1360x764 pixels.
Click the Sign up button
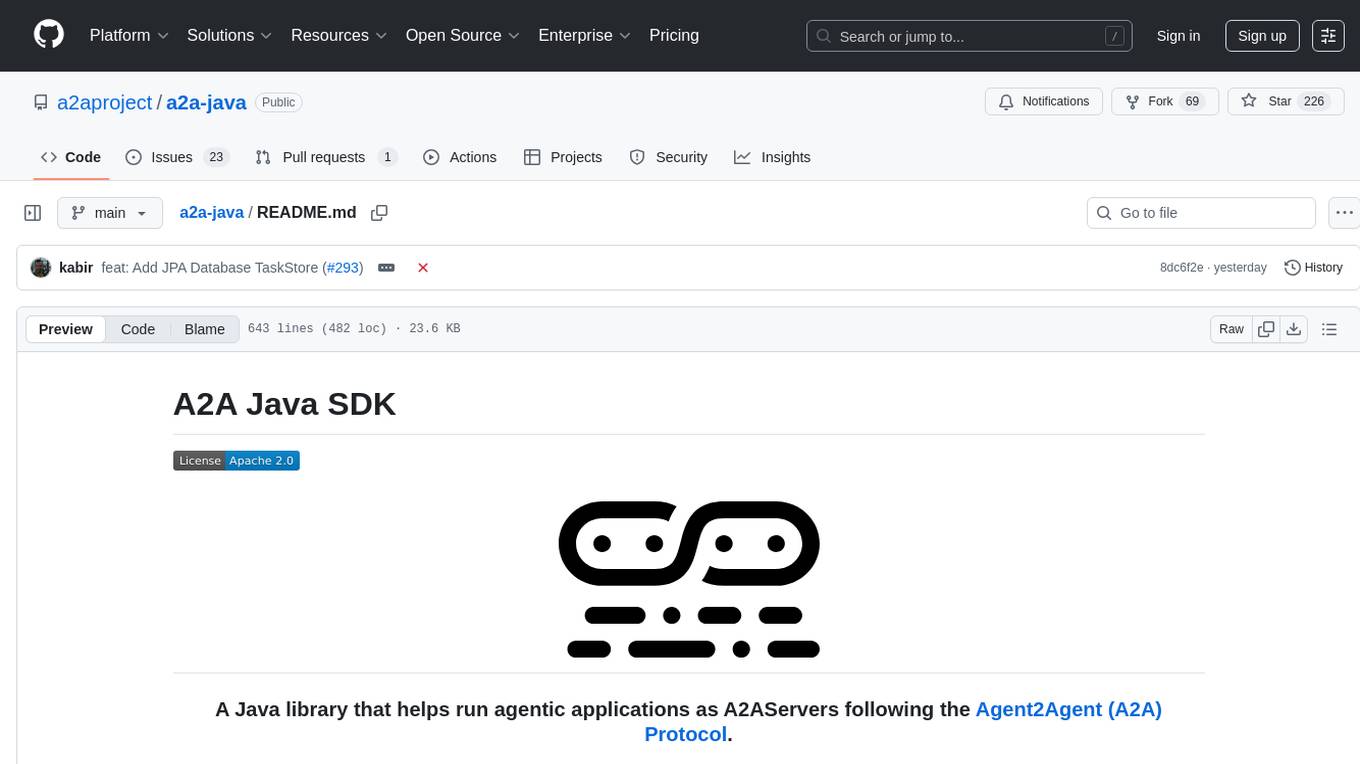pyautogui.click(x=1262, y=36)
